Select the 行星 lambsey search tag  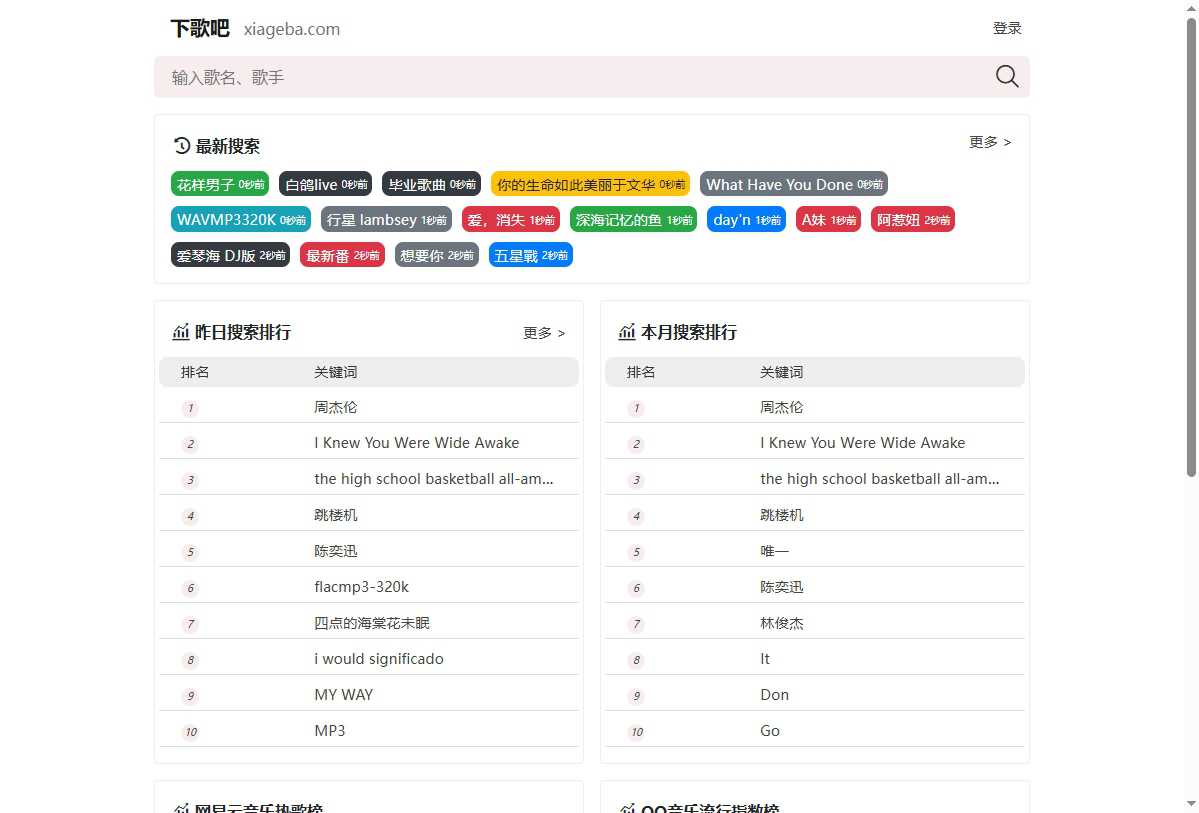[x=386, y=220]
